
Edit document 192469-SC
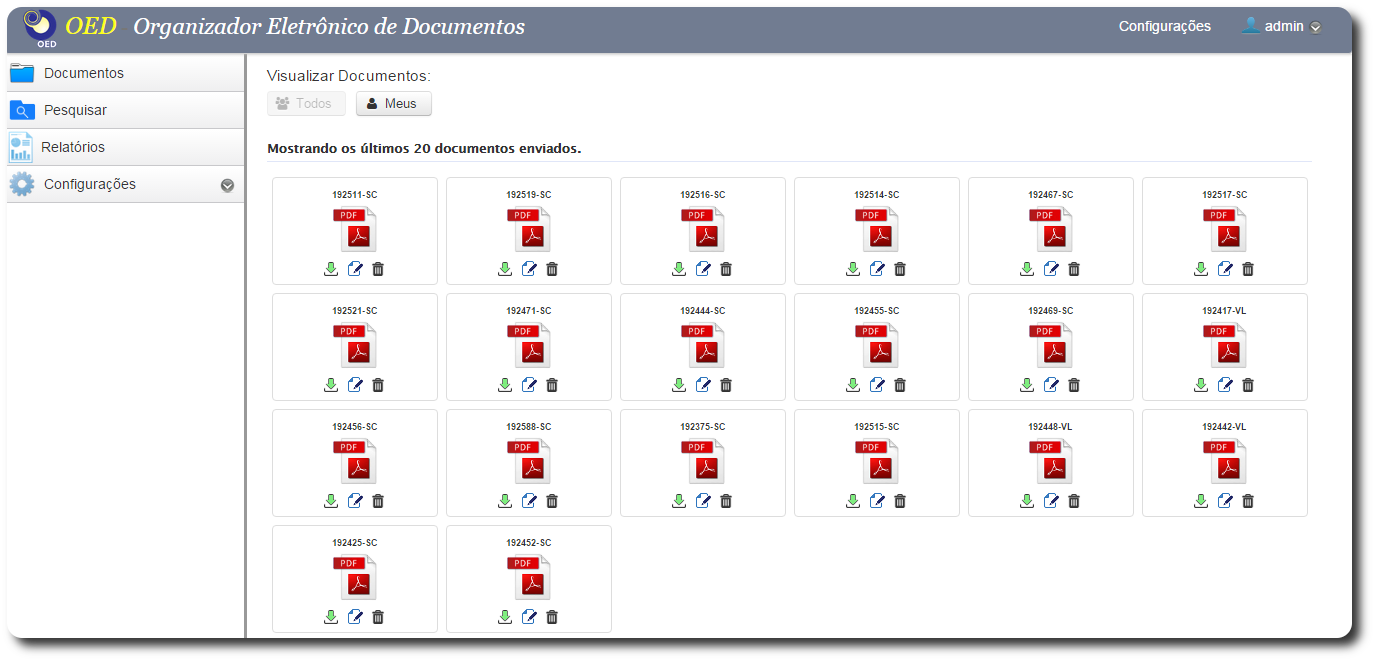[x=1051, y=385]
